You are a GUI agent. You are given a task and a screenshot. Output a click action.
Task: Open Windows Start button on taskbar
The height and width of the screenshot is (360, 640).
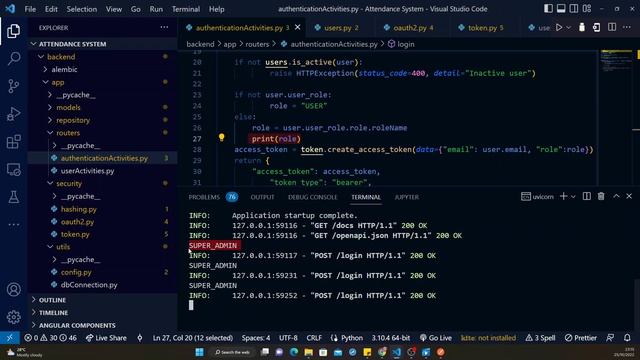coord(200,352)
